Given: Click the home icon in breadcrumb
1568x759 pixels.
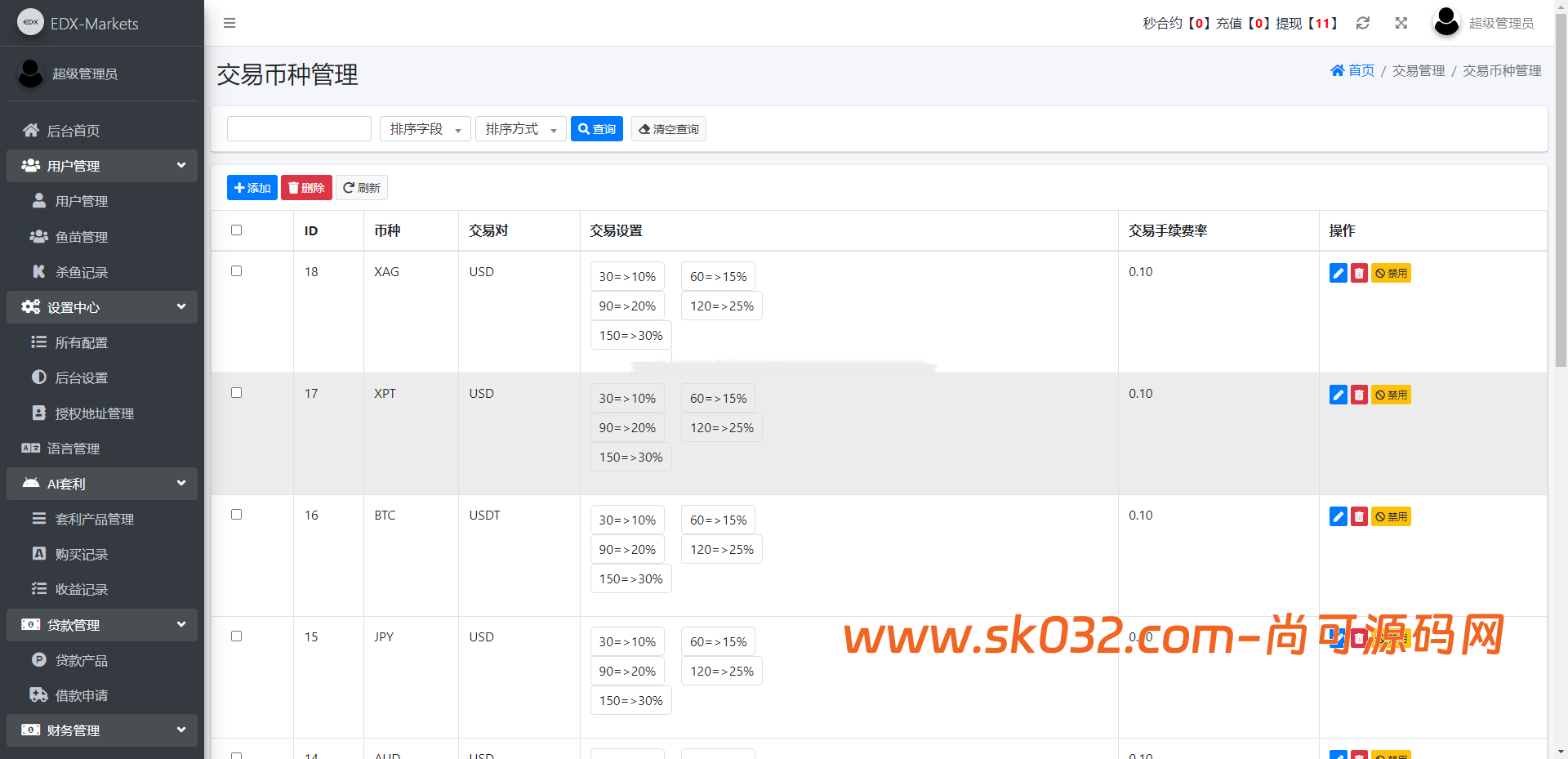Looking at the screenshot, I should click(1337, 70).
